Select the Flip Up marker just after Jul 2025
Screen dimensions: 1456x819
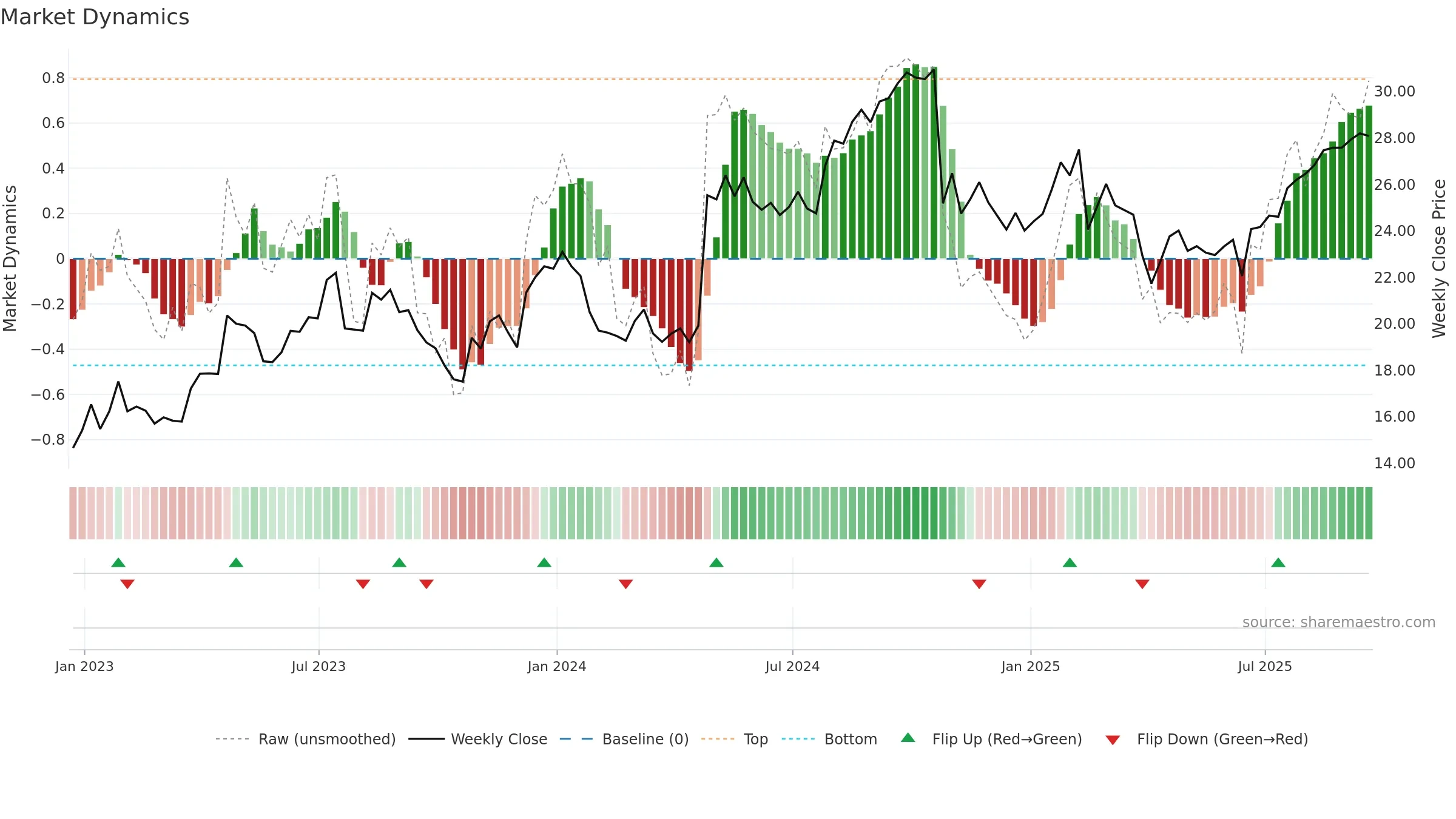click(x=1278, y=562)
